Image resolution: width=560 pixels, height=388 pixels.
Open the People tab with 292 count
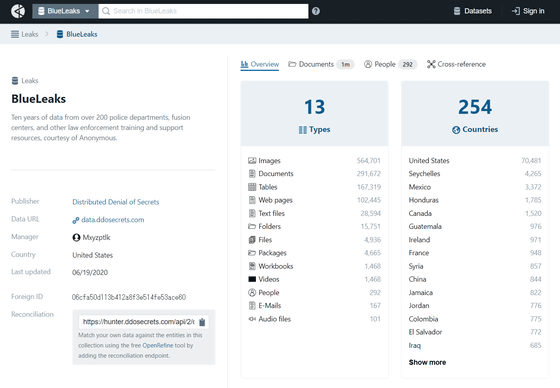pyautogui.click(x=390, y=64)
